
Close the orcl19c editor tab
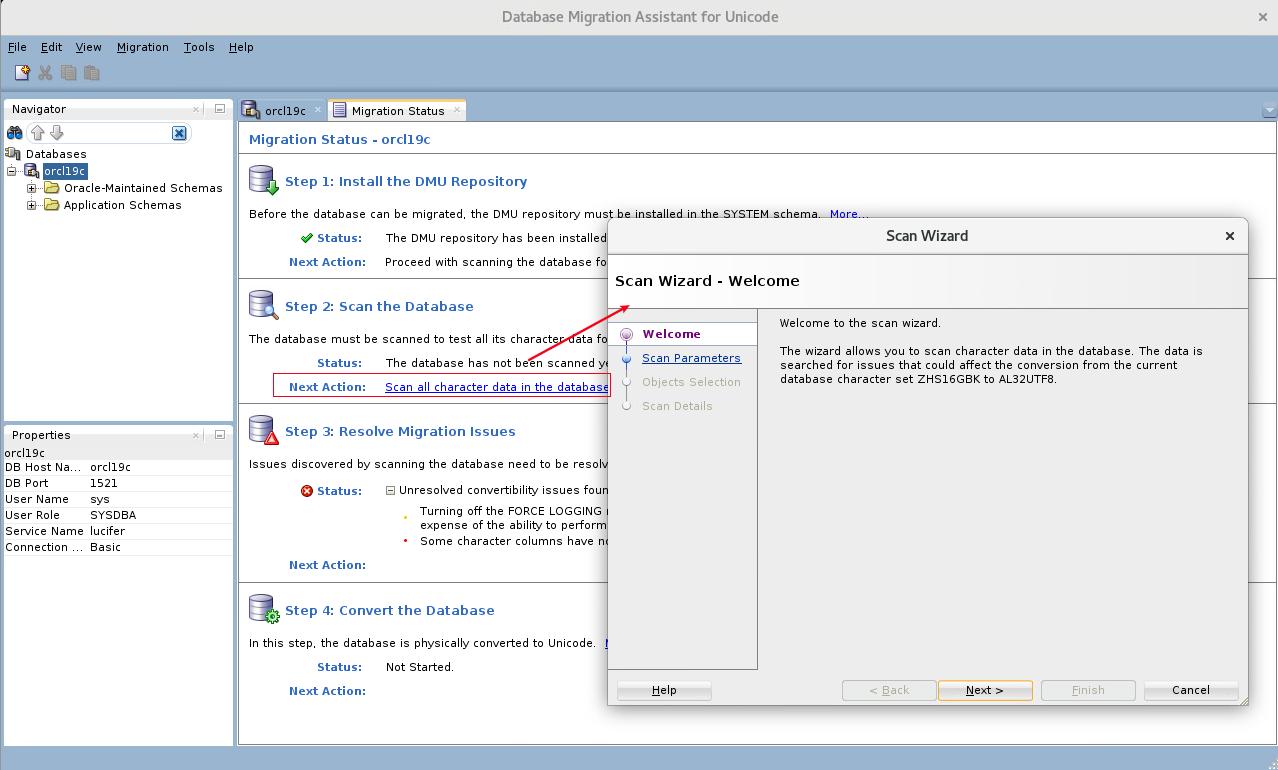tap(318, 110)
